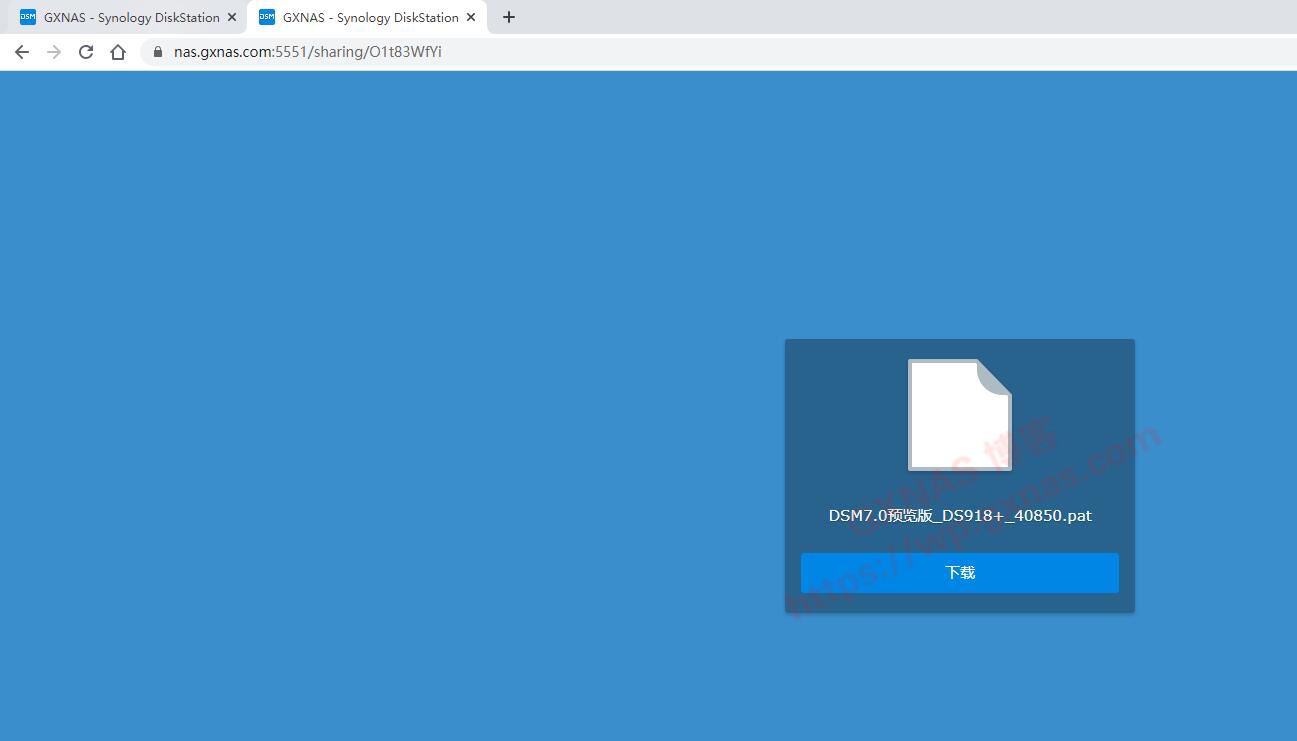Close the active second GXNAS tab
The width and height of the screenshot is (1297, 741).
tap(471, 17)
